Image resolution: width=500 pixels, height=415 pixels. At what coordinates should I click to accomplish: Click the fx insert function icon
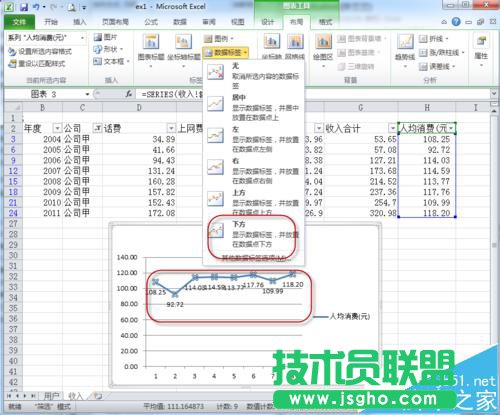tap(129, 94)
